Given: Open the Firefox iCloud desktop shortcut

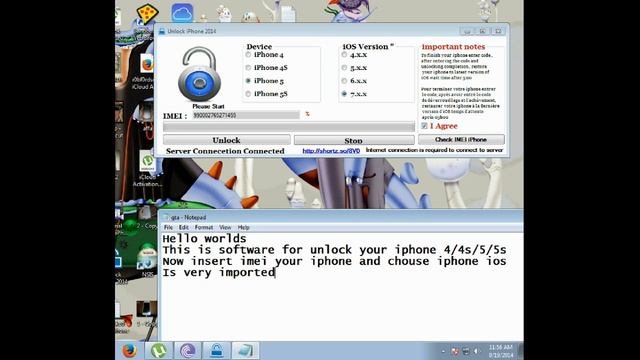Looking at the screenshot, I should point(147,64).
